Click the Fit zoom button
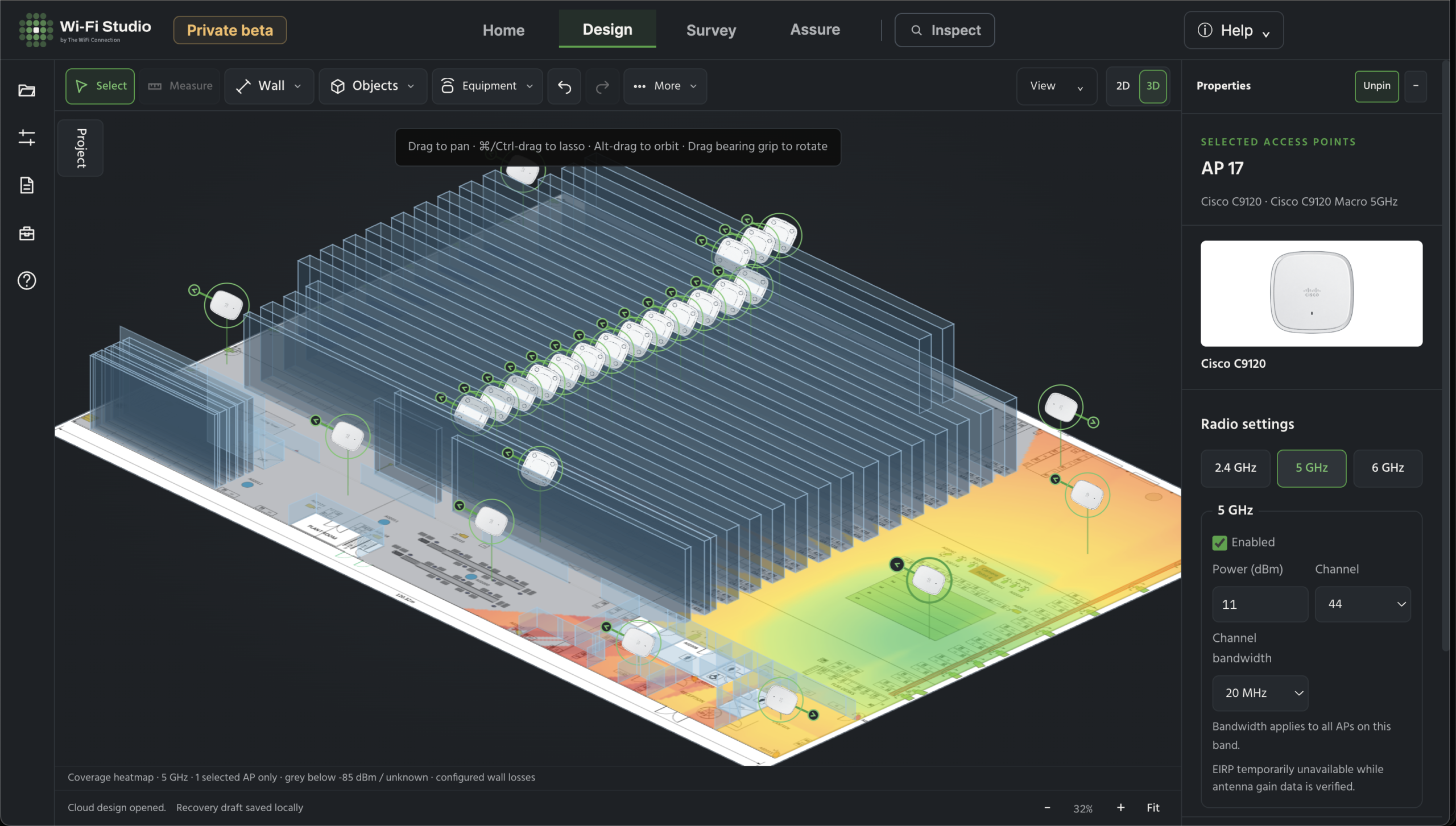Image resolution: width=1456 pixels, height=826 pixels. tap(1153, 807)
